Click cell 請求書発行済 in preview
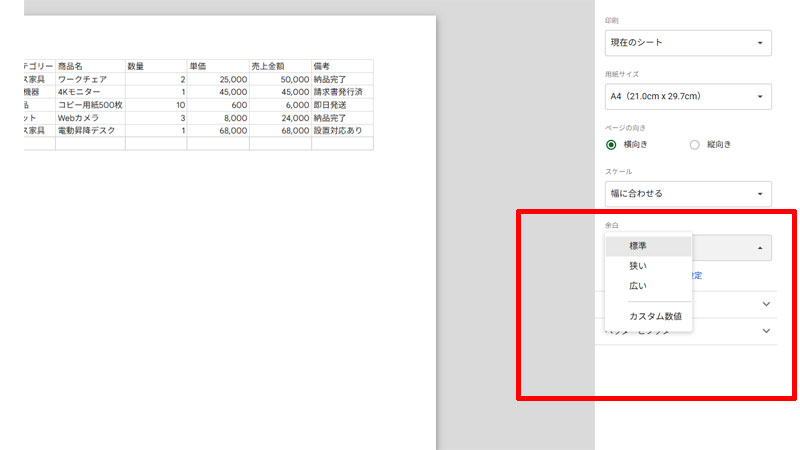Image resolution: width=800 pixels, height=450 pixels. coord(342,92)
